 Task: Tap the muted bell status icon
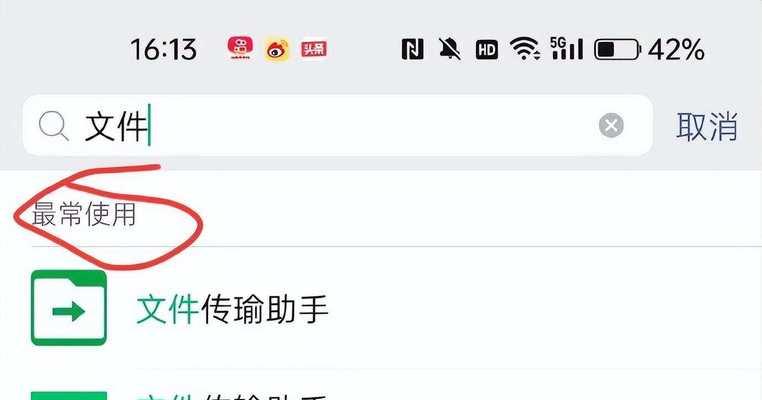(450, 49)
